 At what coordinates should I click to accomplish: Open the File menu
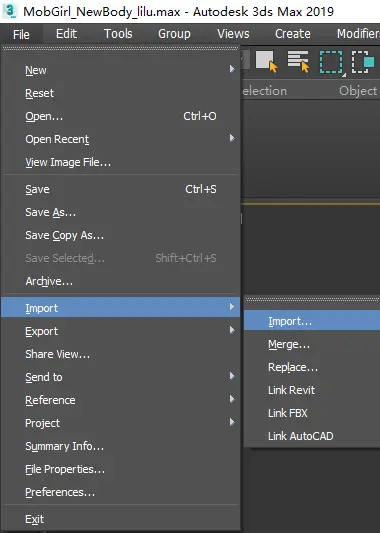pyautogui.click(x=21, y=34)
